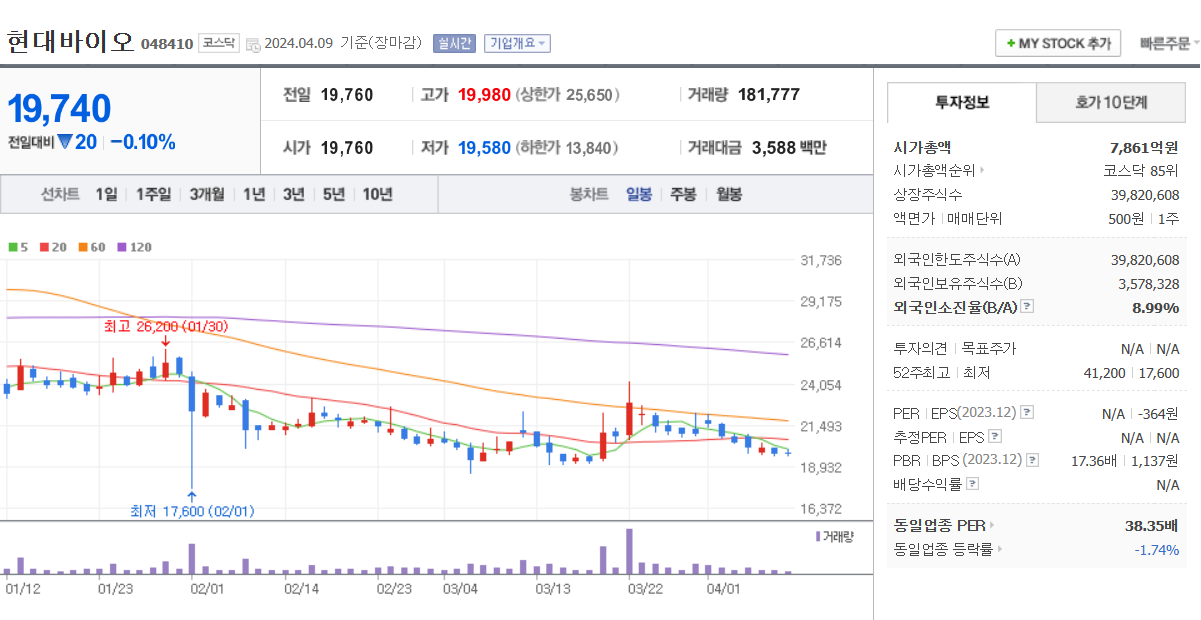Click the help icon next to PER EPS(2023.12)

click(1027, 412)
